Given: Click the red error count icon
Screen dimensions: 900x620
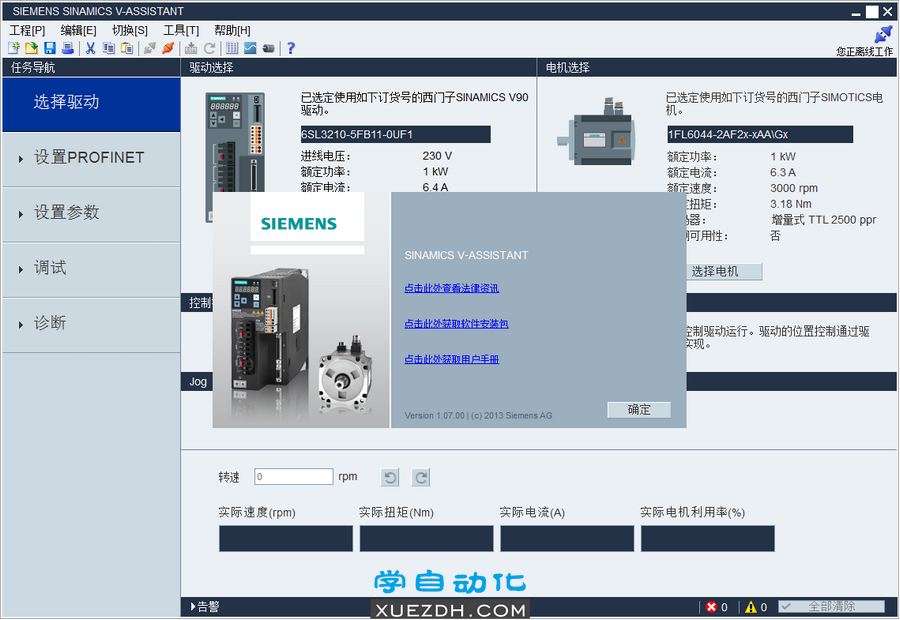Looking at the screenshot, I should [x=712, y=607].
